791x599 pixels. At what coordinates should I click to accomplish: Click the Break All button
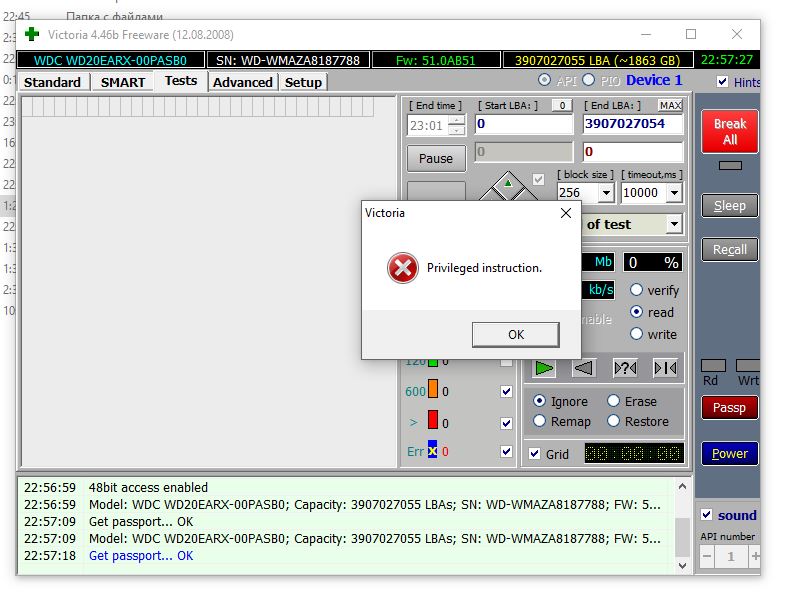click(x=729, y=131)
